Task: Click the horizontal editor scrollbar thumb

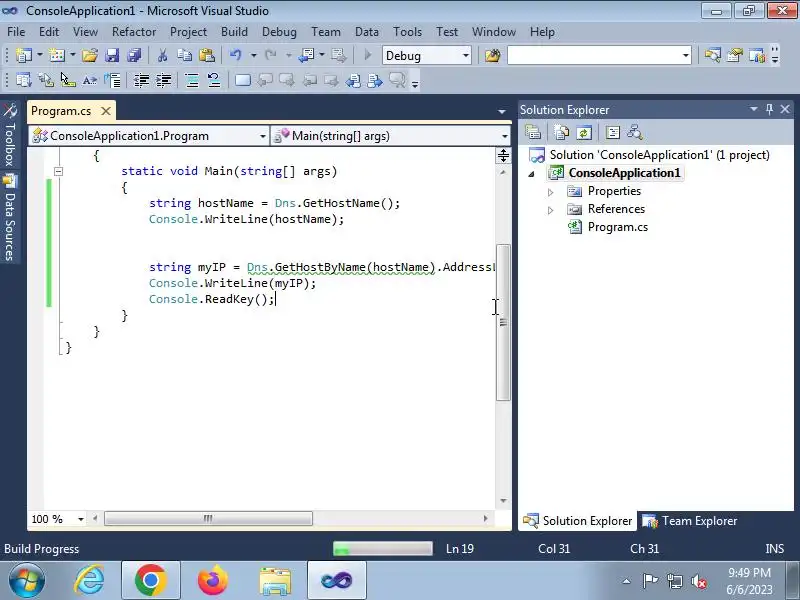Action: (208, 519)
